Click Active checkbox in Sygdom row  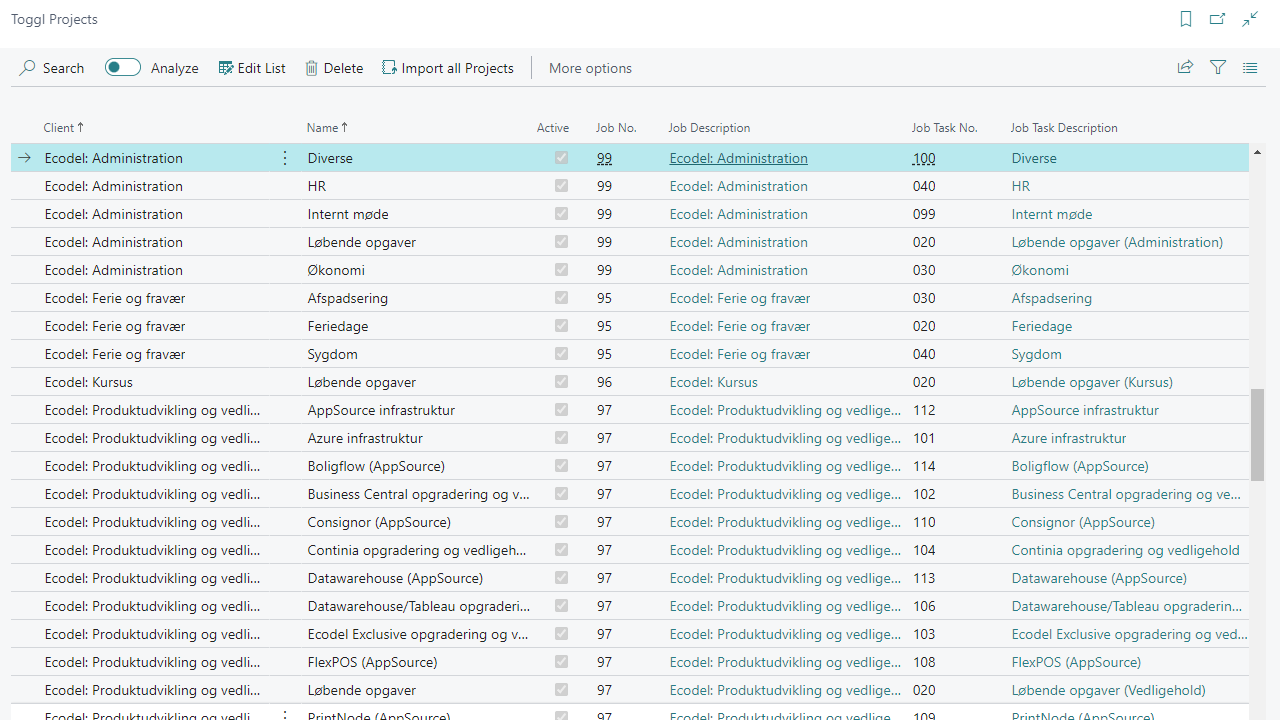point(561,354)
